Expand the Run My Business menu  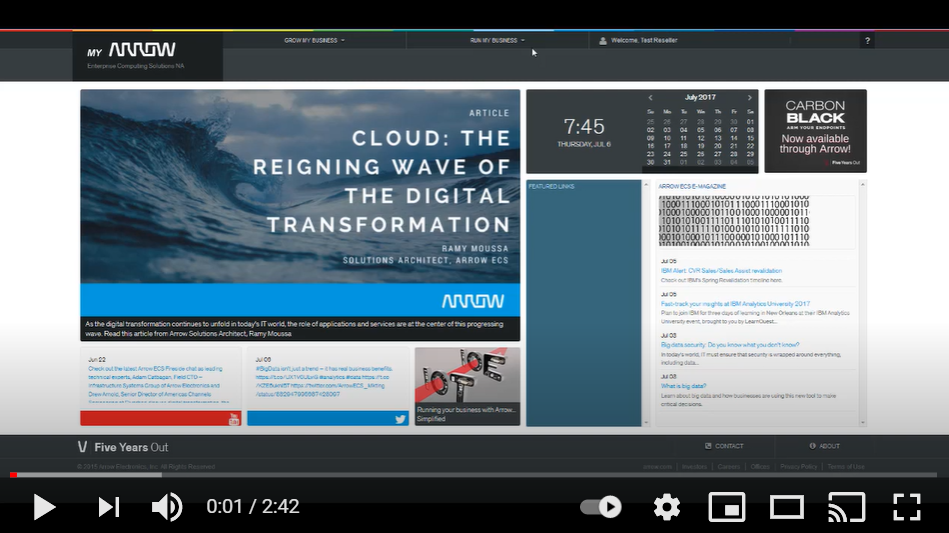[497, 41]
